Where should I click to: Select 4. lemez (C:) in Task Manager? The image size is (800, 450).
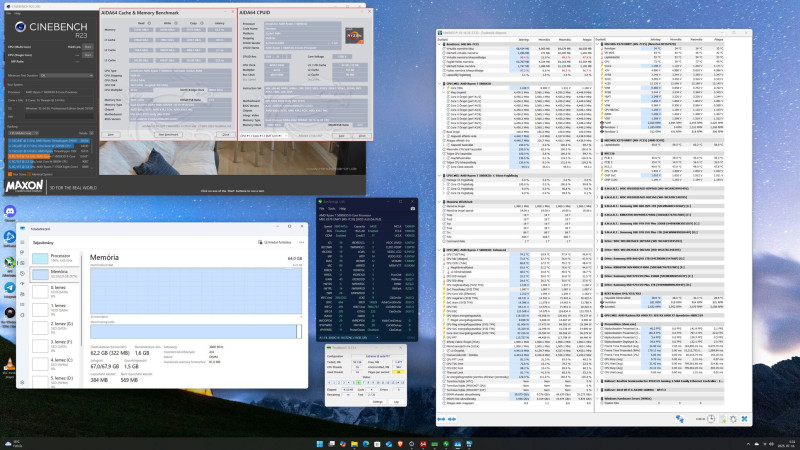click(x=55, y=363)
